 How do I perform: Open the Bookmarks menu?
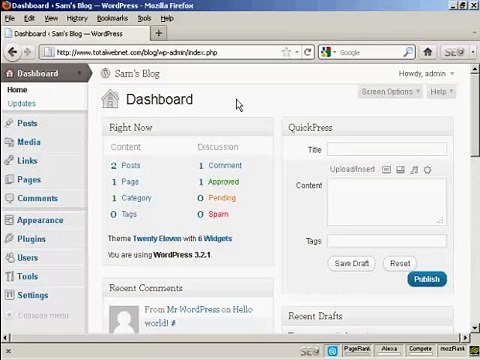[x=112, y=18]
